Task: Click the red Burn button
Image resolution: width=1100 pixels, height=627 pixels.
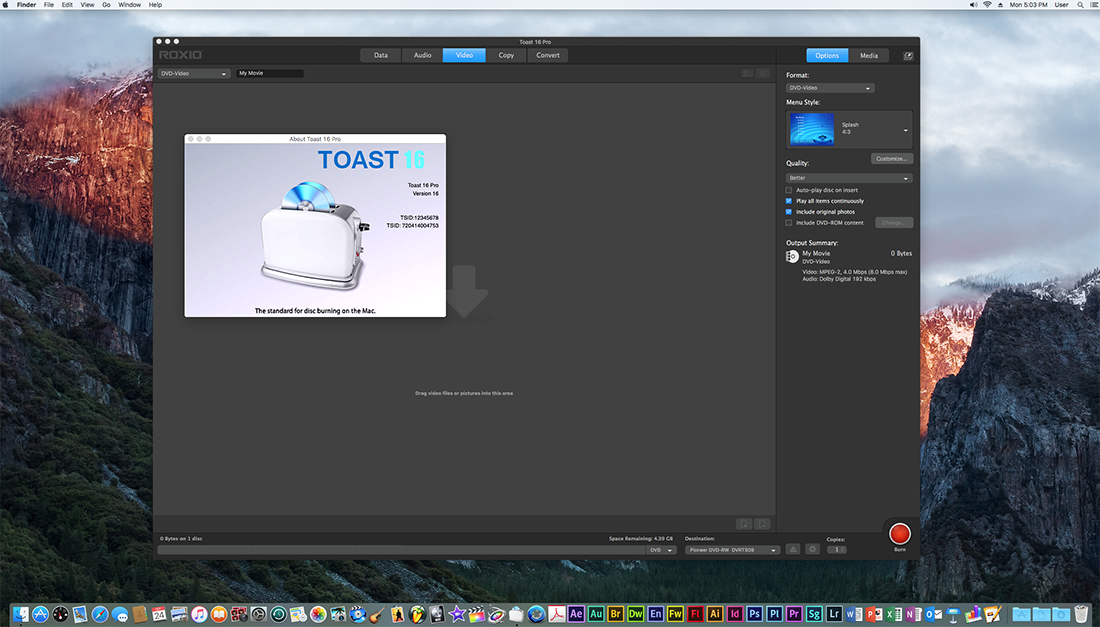Action: tap(900, 534)
